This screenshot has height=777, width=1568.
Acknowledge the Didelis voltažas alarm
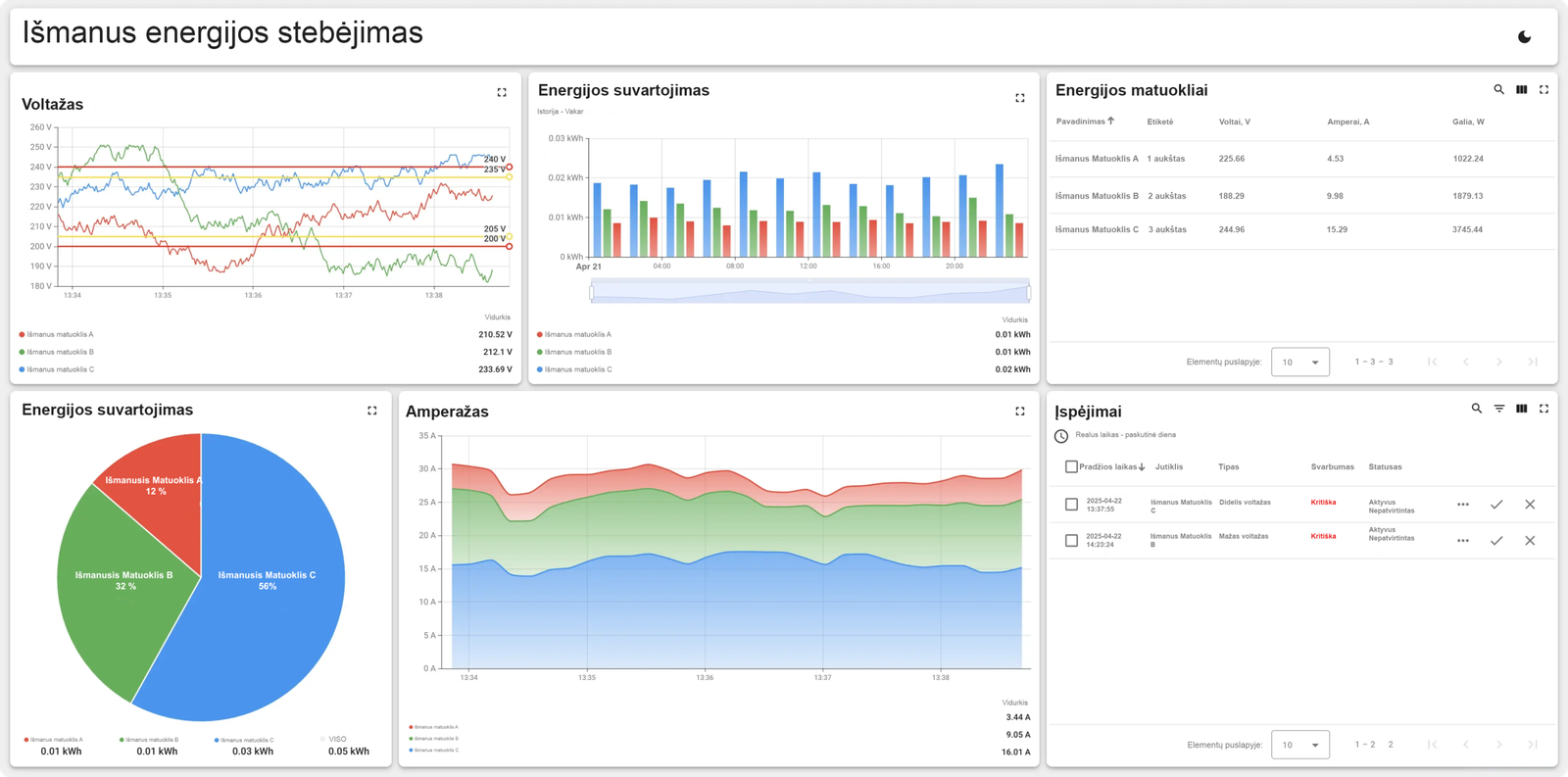1496,505
